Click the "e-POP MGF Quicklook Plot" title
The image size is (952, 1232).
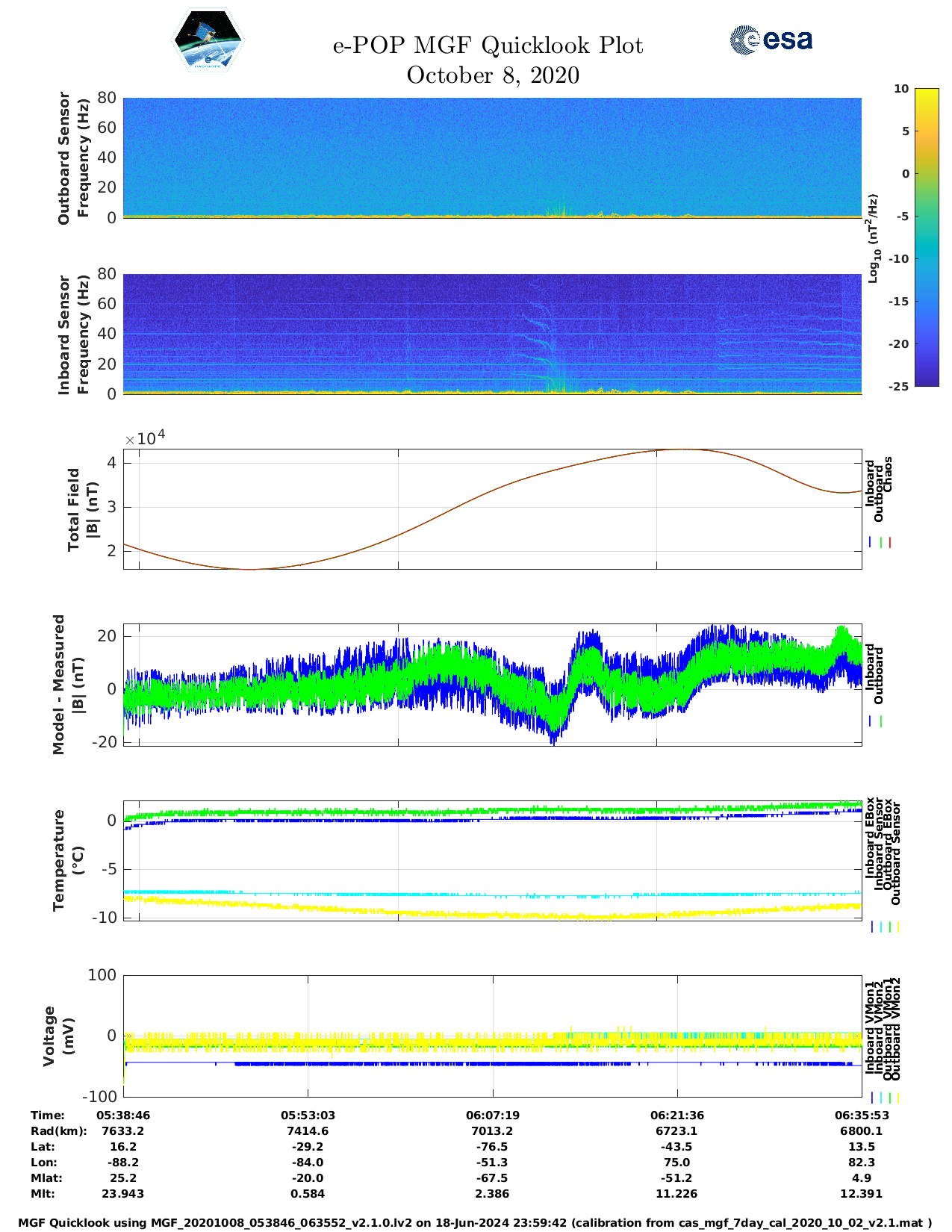pyautogui.click(x=488, y=46)
